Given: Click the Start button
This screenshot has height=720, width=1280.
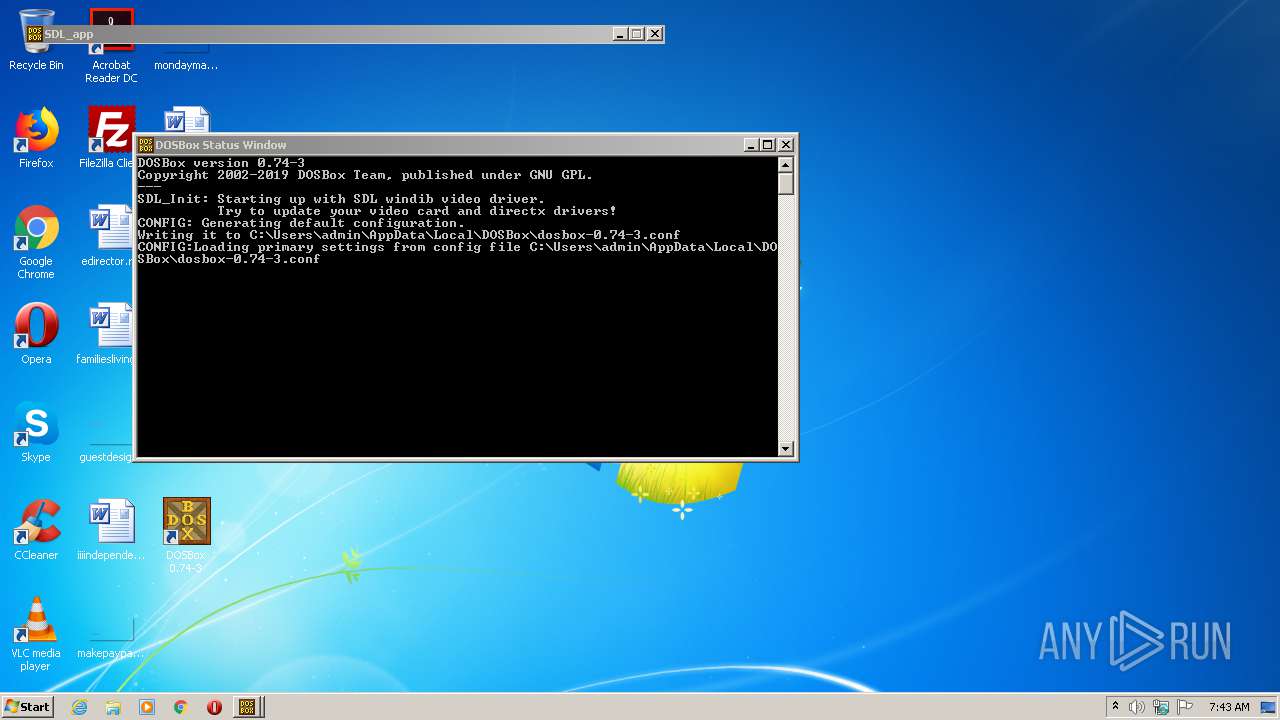Looking at the screenshot, I should [27, 707].
